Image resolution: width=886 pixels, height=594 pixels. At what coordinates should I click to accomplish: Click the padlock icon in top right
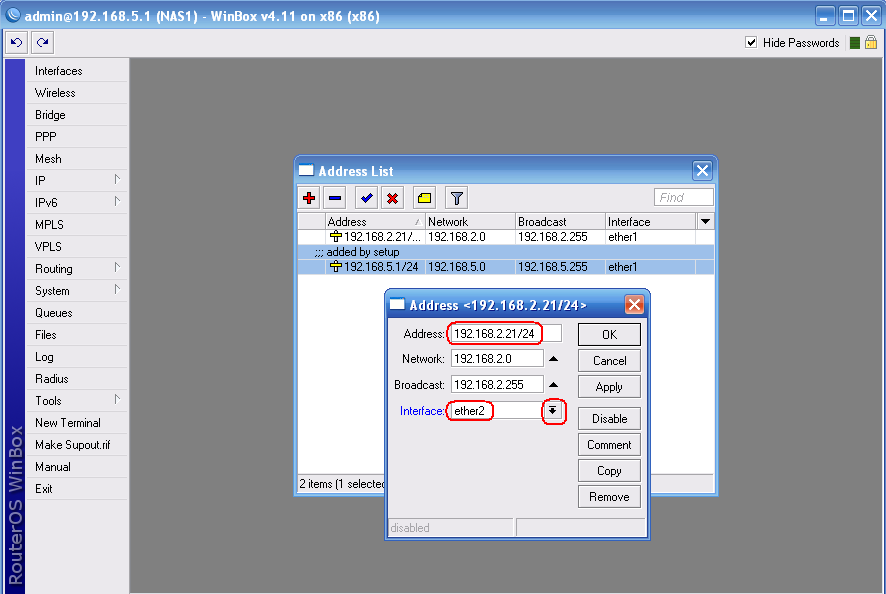click(x=871, y=42)
